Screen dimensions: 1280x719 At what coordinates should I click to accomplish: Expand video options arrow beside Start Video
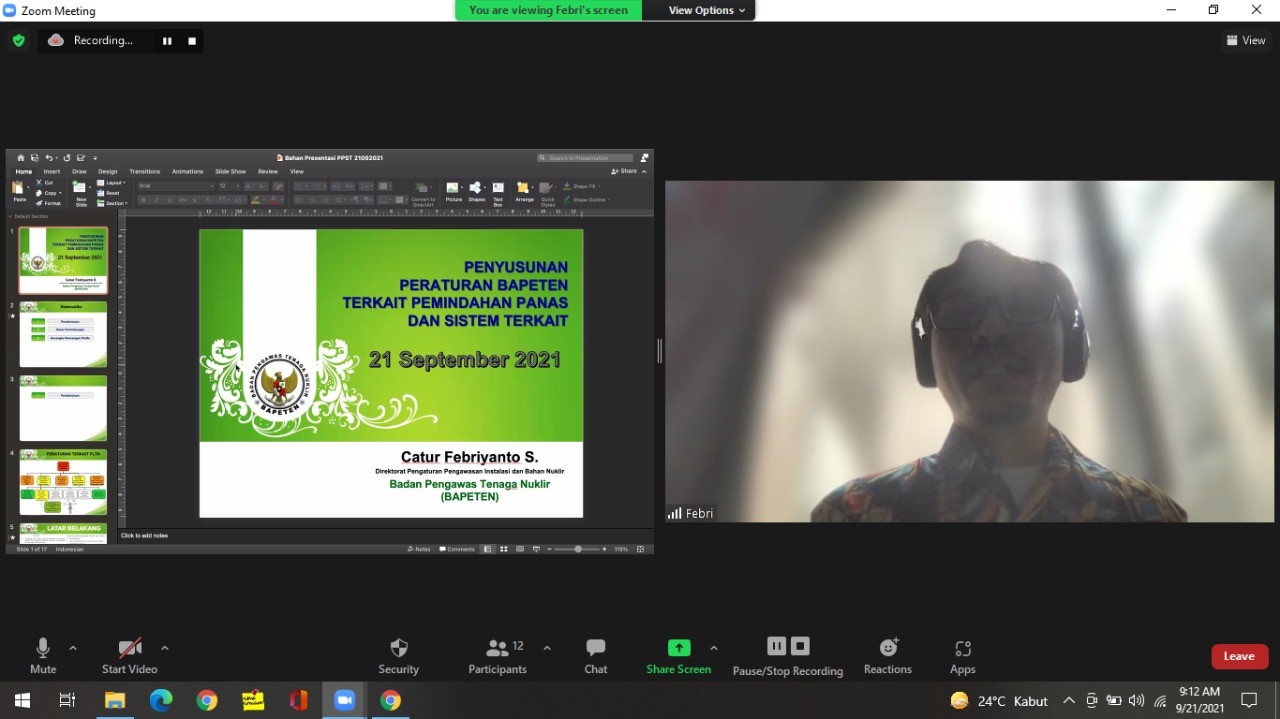click(x=165, y=648)
